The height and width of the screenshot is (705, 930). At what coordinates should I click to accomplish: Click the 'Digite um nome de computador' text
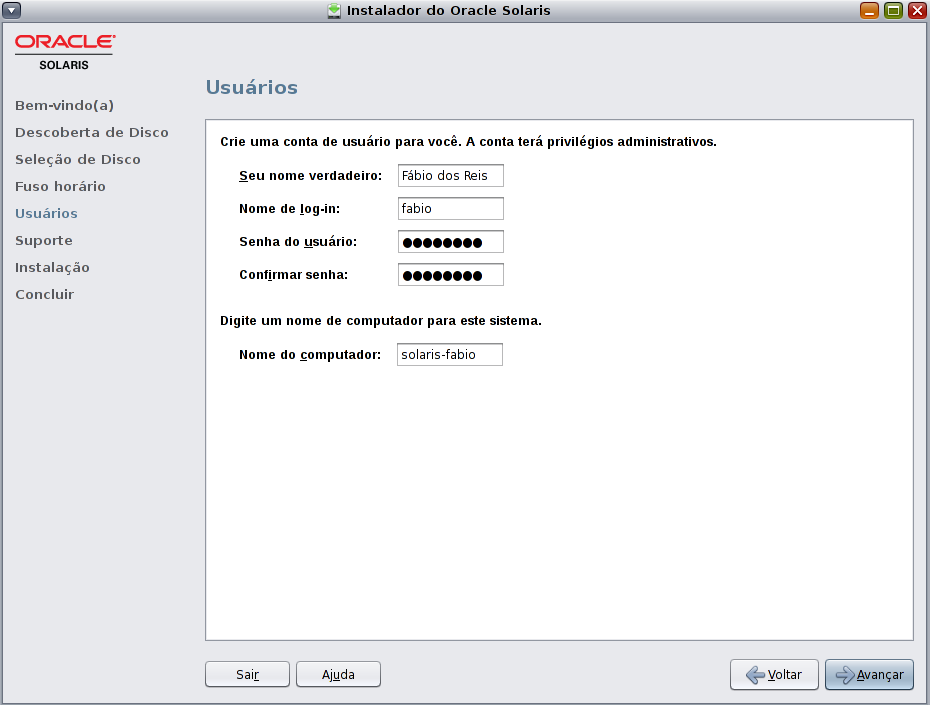click(x=381, y=321)
